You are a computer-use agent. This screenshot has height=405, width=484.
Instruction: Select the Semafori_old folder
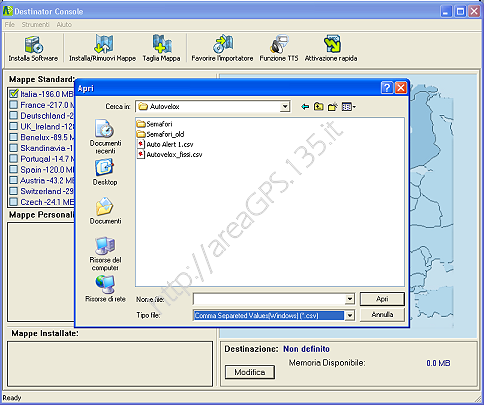(x=161, y=134)
